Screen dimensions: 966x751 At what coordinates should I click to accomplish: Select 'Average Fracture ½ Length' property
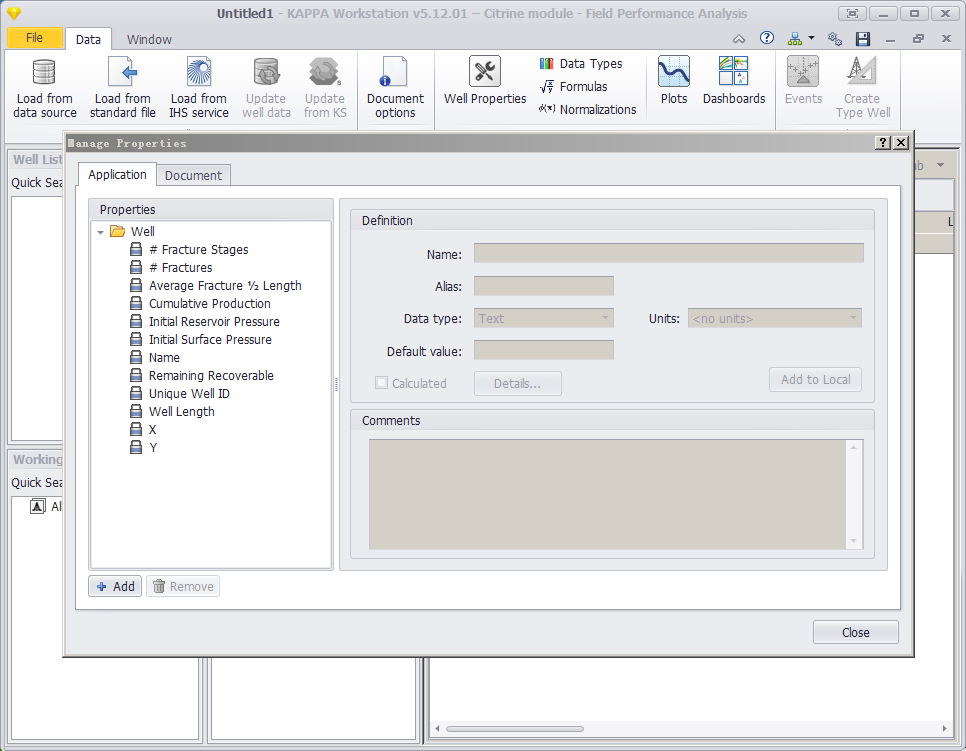tap(225, 285)
